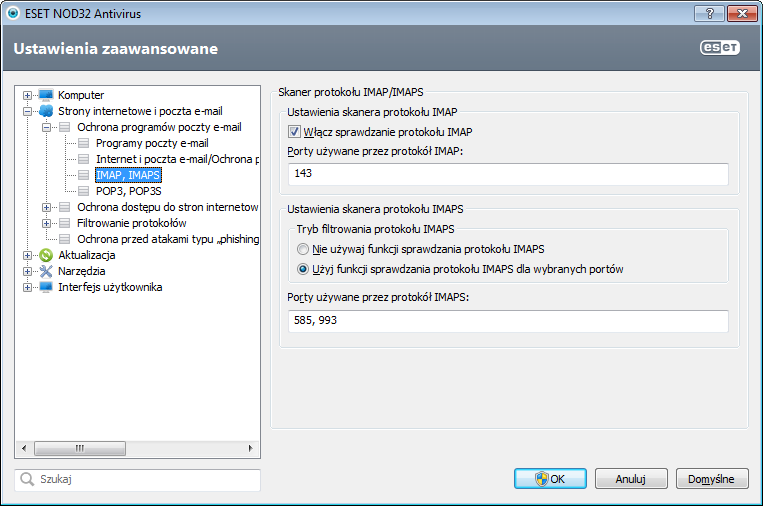Expand the Filtrowanie protokołów node
Screen dimensions: 763x506
click(x=46, y=224)
